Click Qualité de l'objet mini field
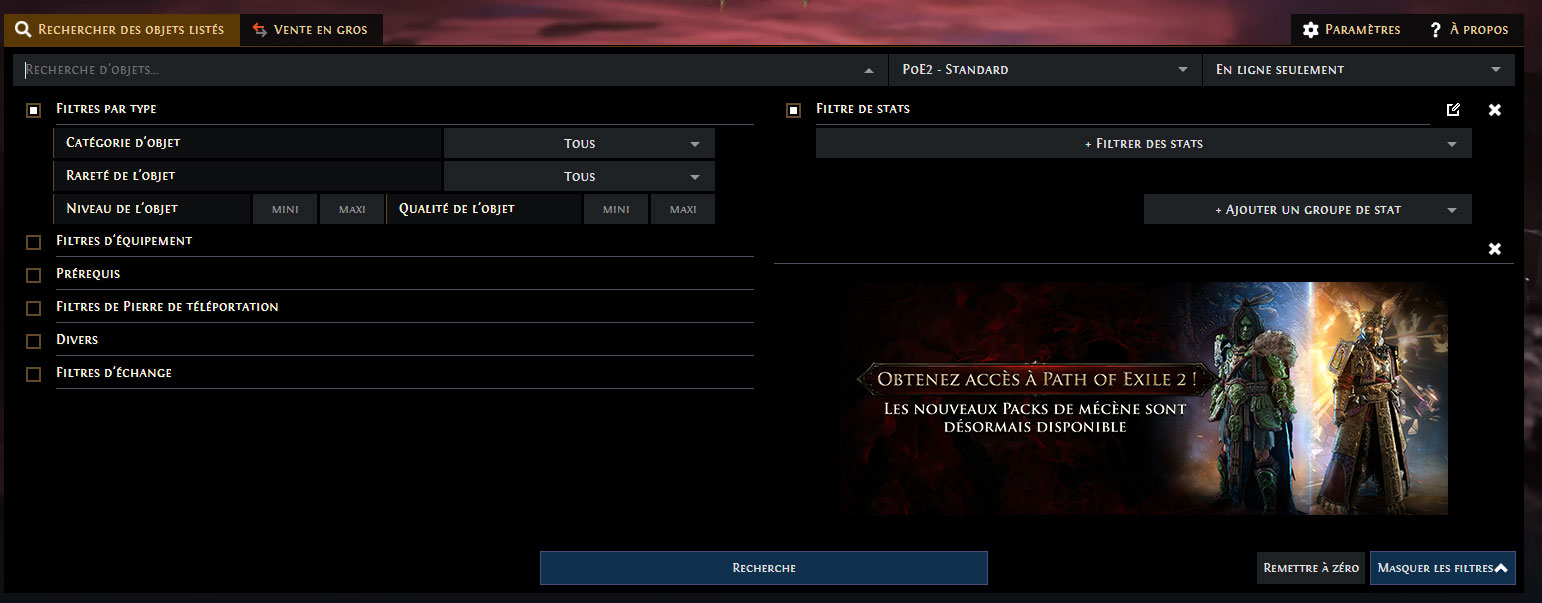The image size is (1542, 603). [x=616, y=209]
